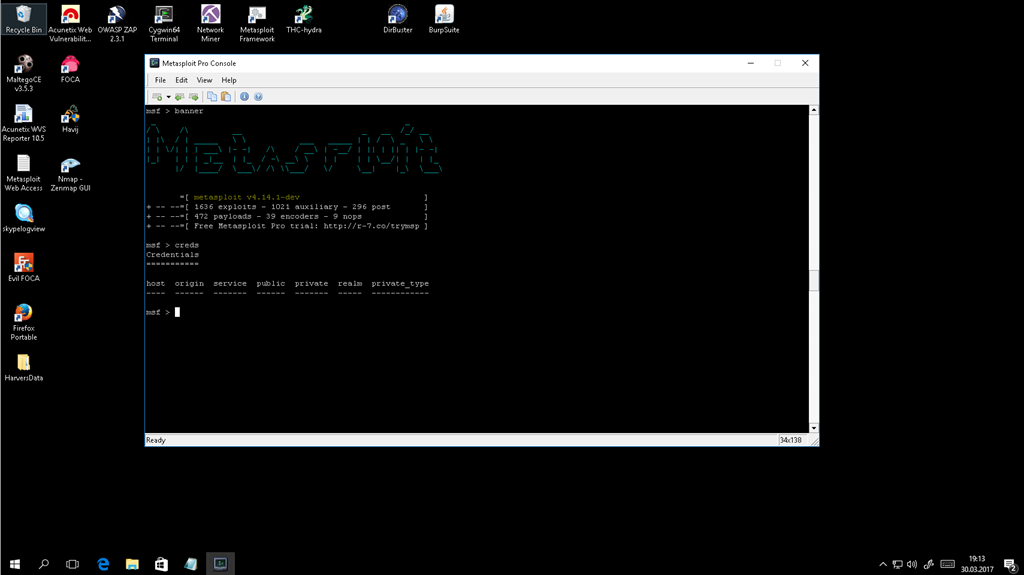Click the OWASP ZAP 2.3.1 desktop icon

117,24
